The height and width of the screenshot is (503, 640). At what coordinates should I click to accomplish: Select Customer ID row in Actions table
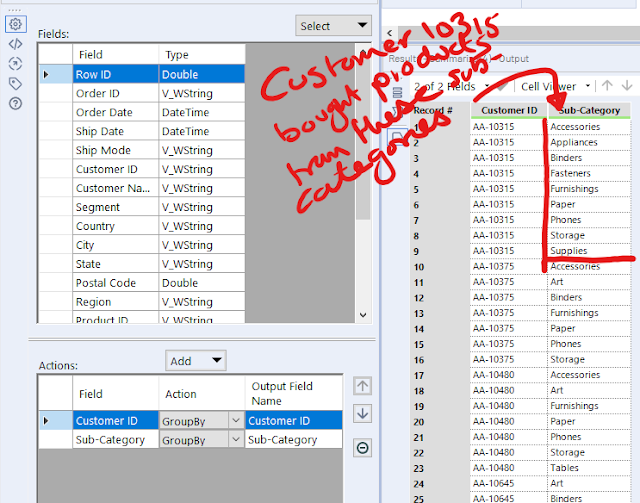[190, 421]
